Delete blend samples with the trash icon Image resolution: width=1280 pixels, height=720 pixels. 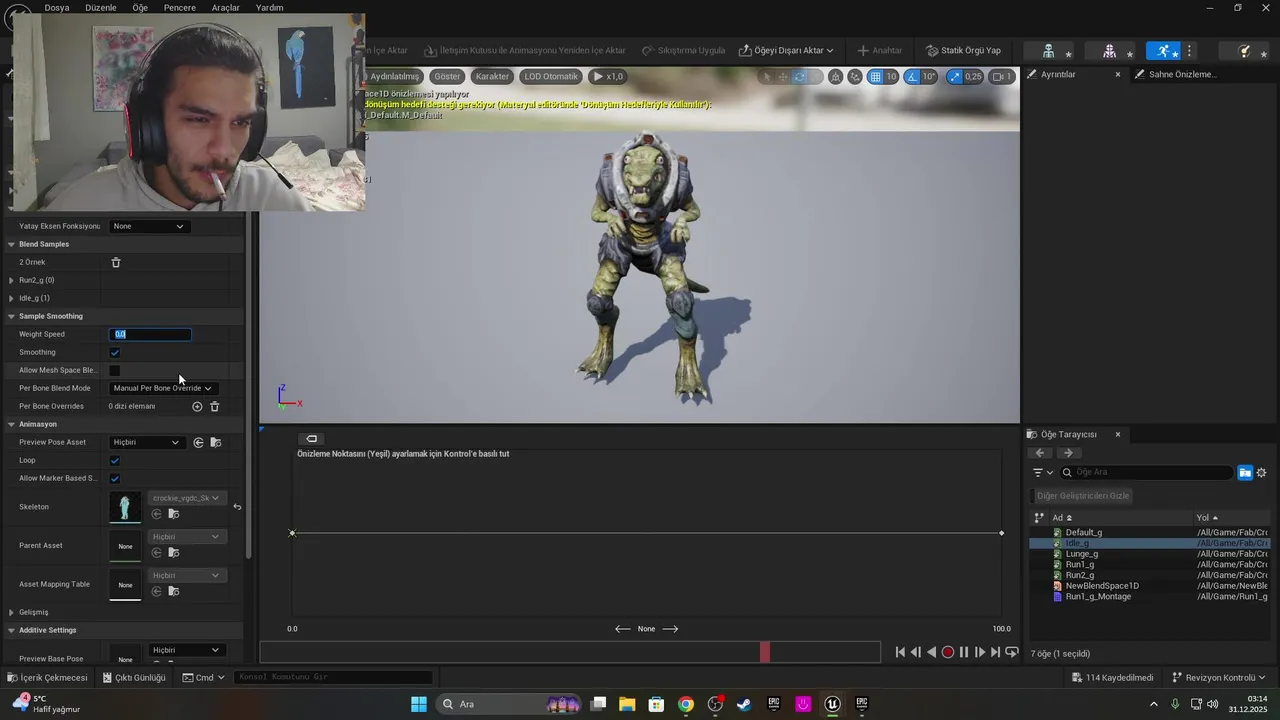tap(115, 262)
